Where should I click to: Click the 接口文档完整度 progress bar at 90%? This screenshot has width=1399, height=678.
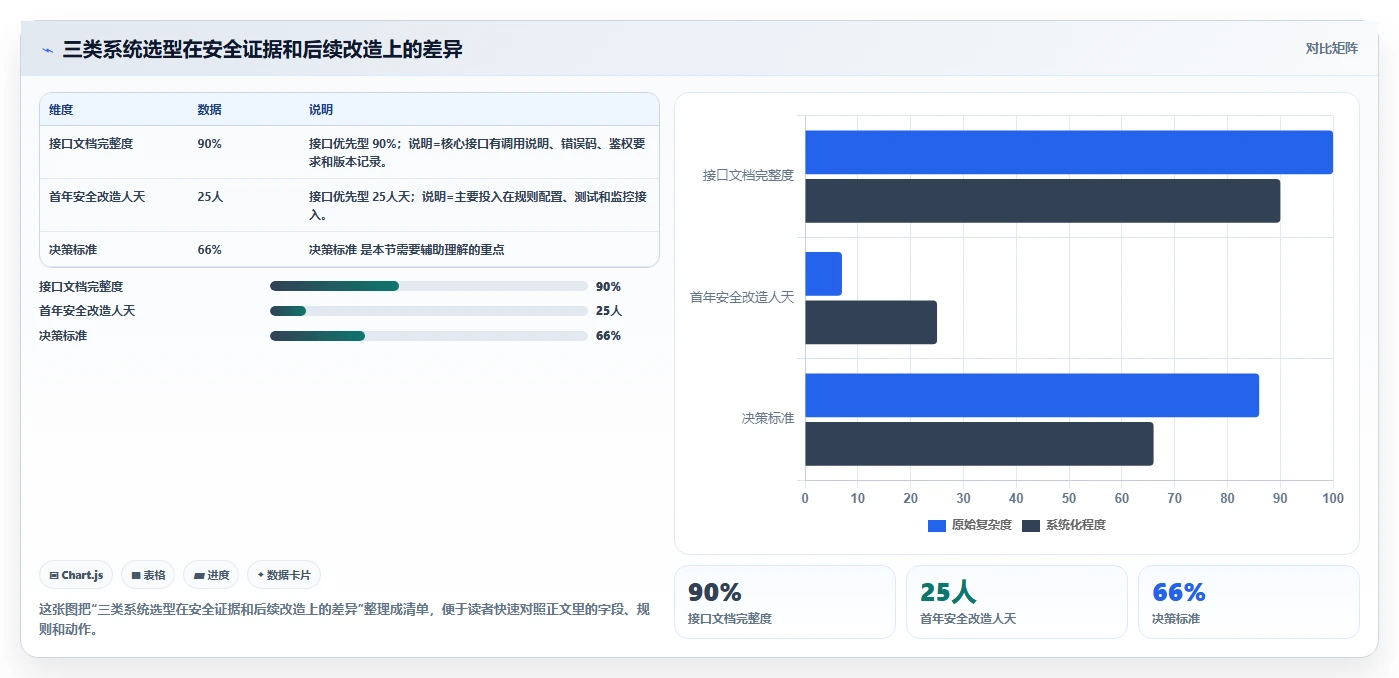[x=428, y=286]
